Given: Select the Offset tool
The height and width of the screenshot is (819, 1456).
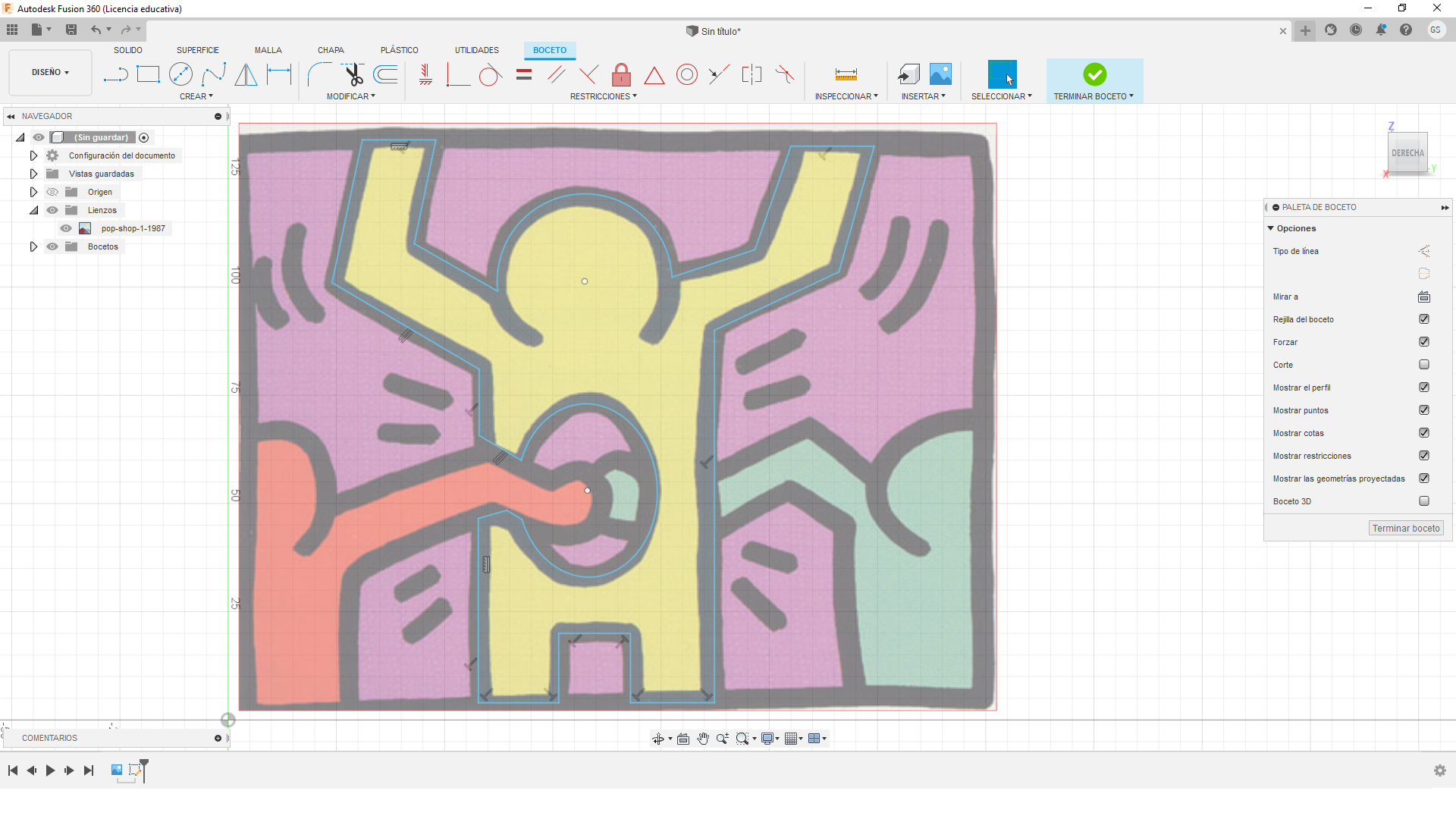Looking at the screenshot, I should [386, 74].
